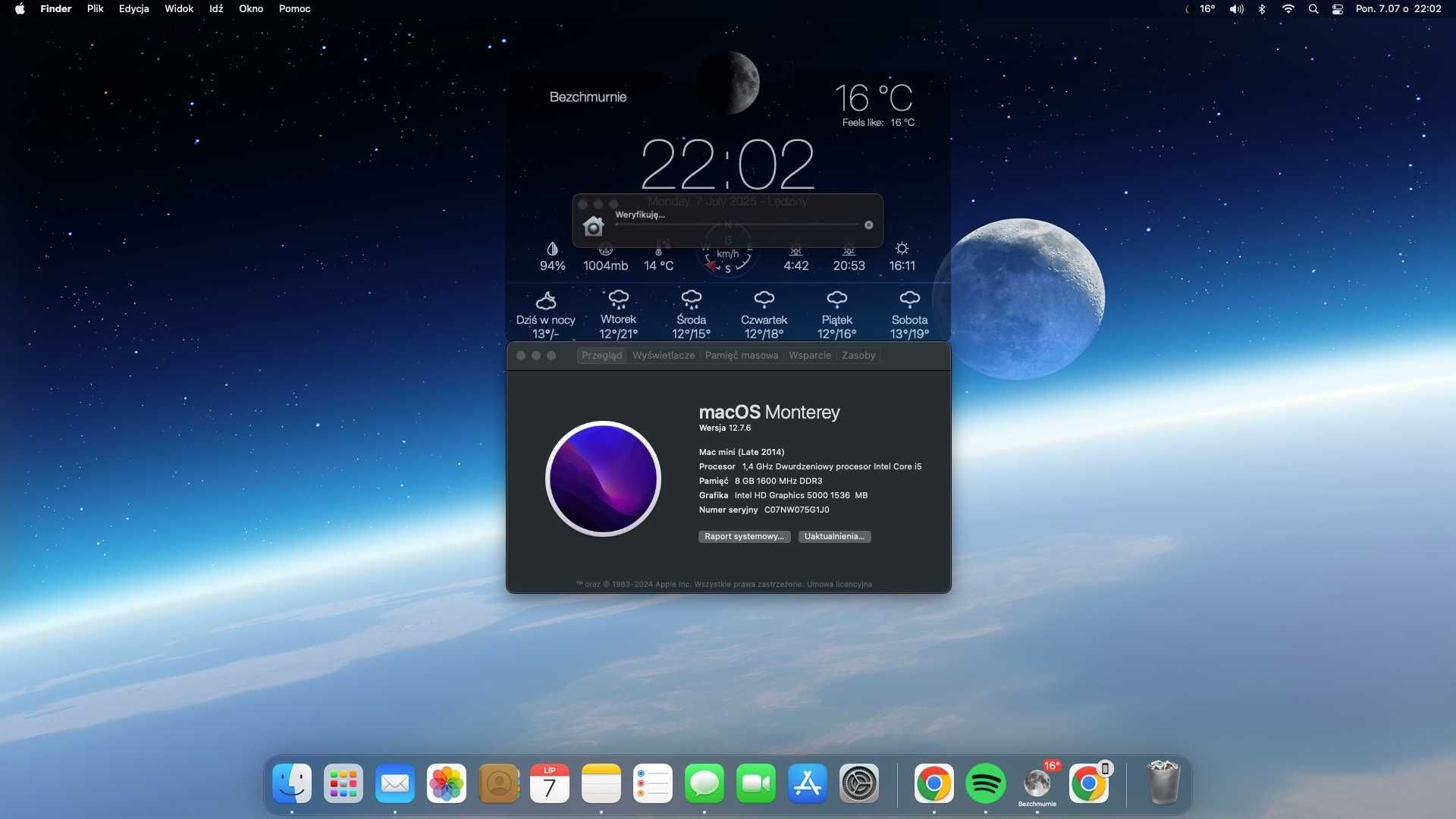Click the 1004mb pressure value
The height and width of the screenshot is (819, 1456).
click(606, 266)
